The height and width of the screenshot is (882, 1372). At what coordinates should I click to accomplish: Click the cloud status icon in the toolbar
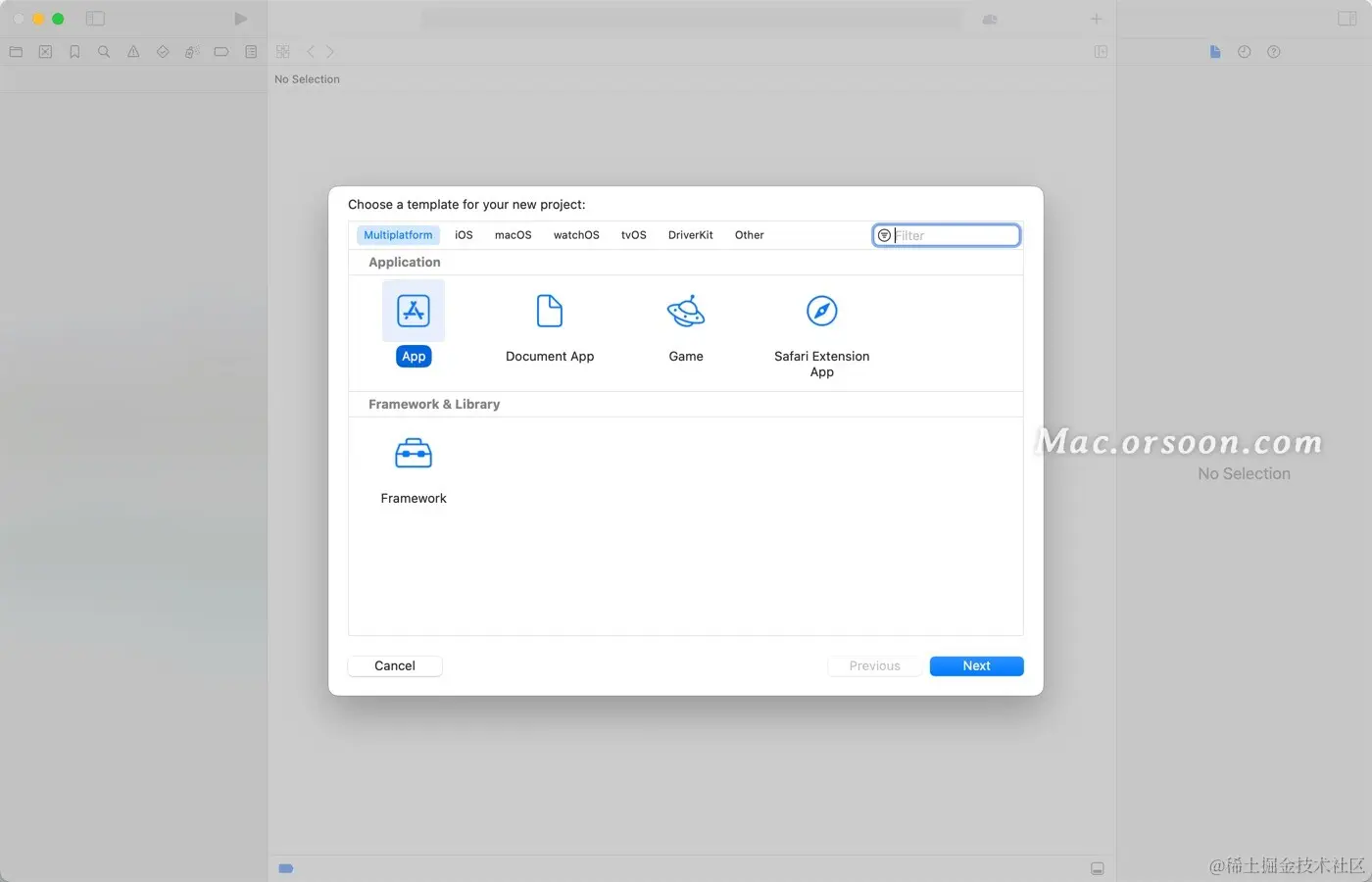[990, 20]
